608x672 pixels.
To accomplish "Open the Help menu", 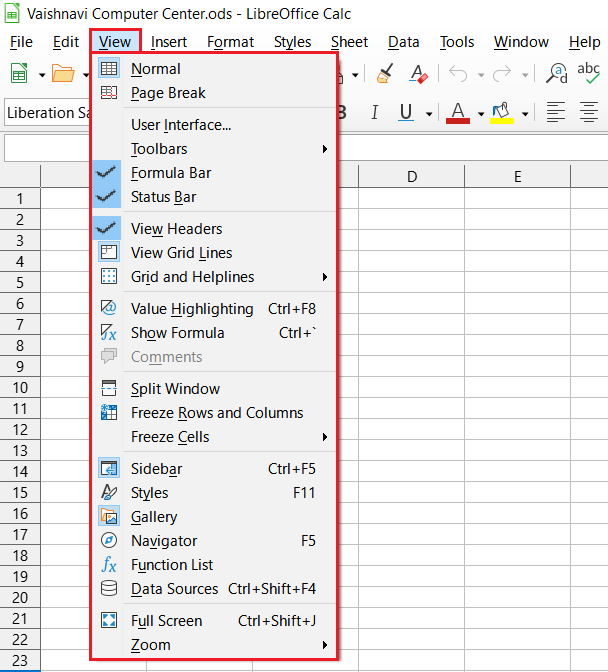I will 584,42.
